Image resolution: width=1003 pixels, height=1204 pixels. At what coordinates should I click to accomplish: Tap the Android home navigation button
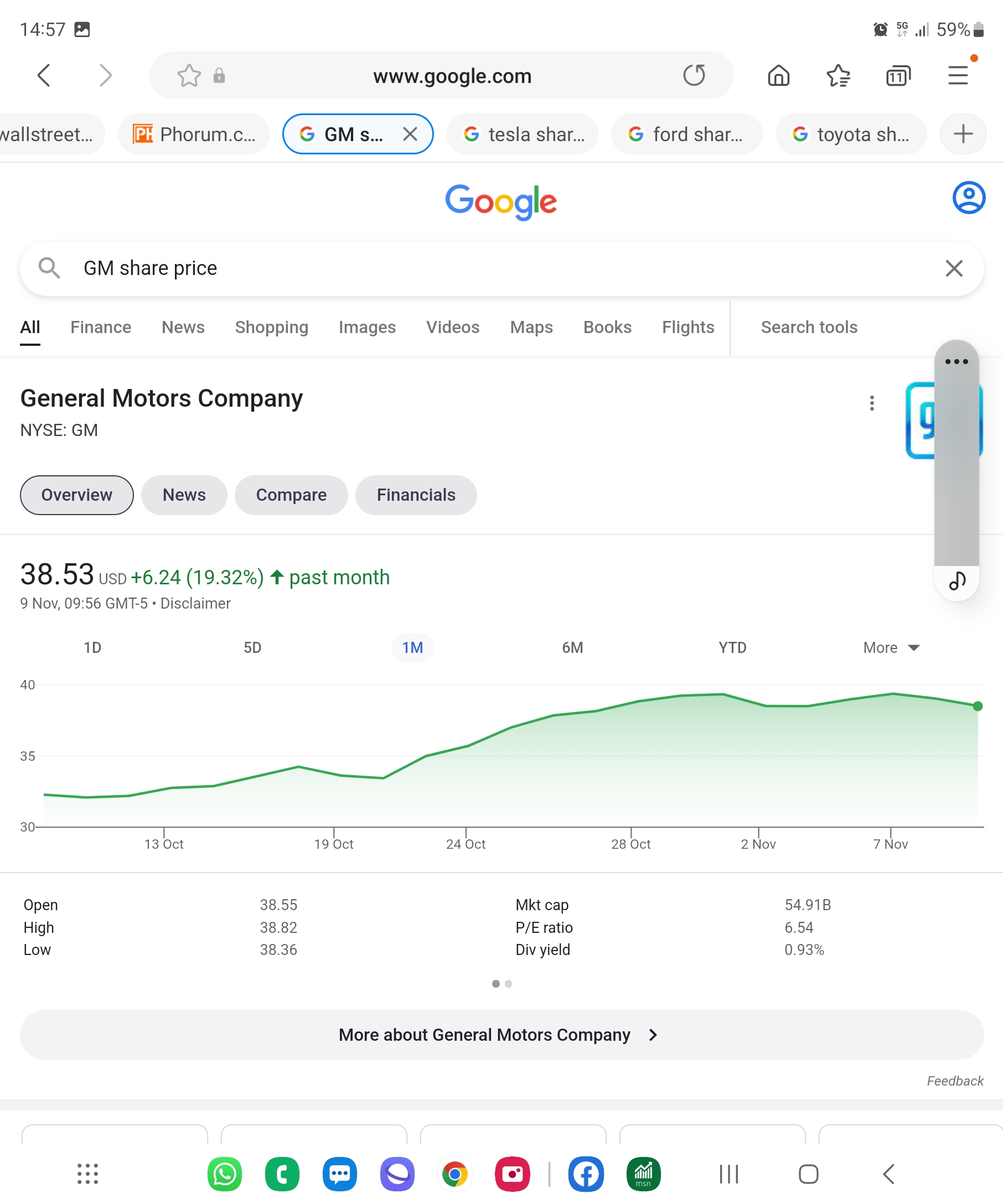[808, 1174]
